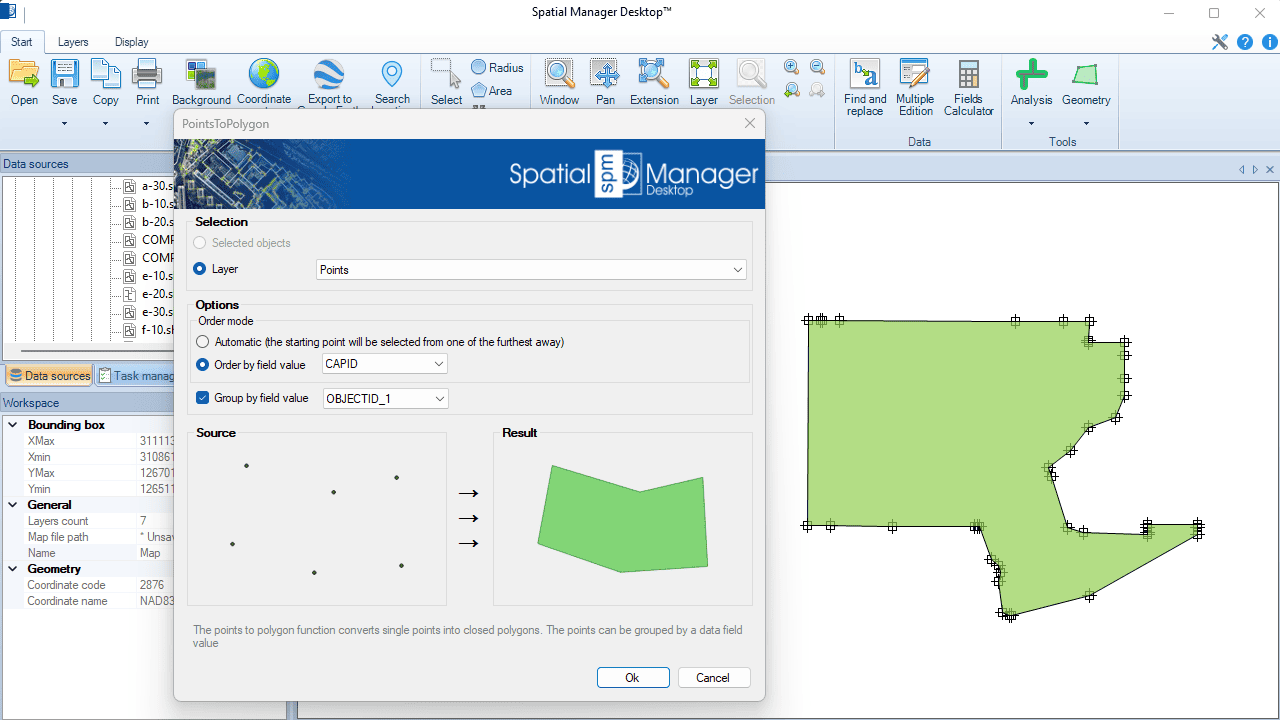The image size is (1280, 720).
Task: Uncheck Group by field value checkbox
Action: coord(202,398)
